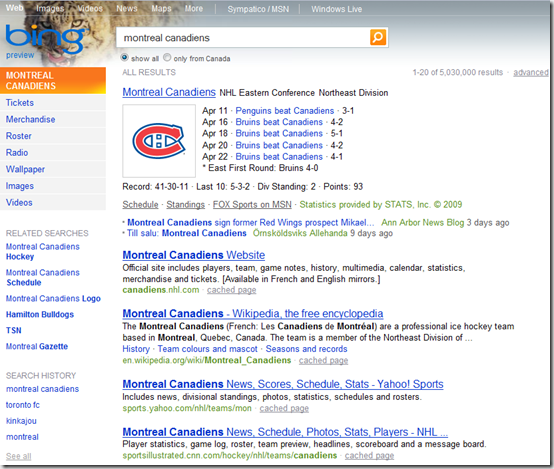This screenshot has width=554, height=469.
Task: Open the Montreal Canadiens NHL heading link
Action: coord(169,92)
